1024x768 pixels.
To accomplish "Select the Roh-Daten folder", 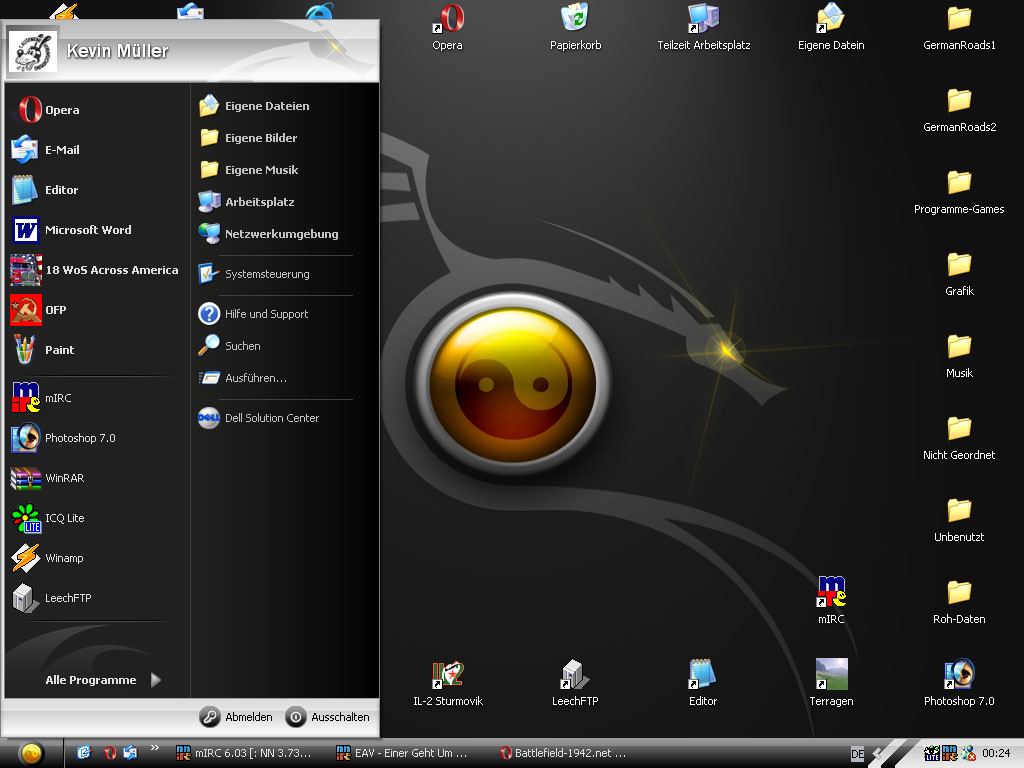I will point(959,601).
